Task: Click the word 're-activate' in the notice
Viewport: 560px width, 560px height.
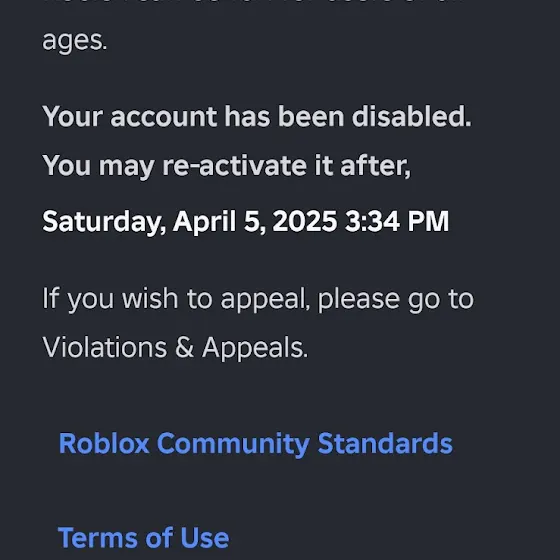Action: coord(234,166)
